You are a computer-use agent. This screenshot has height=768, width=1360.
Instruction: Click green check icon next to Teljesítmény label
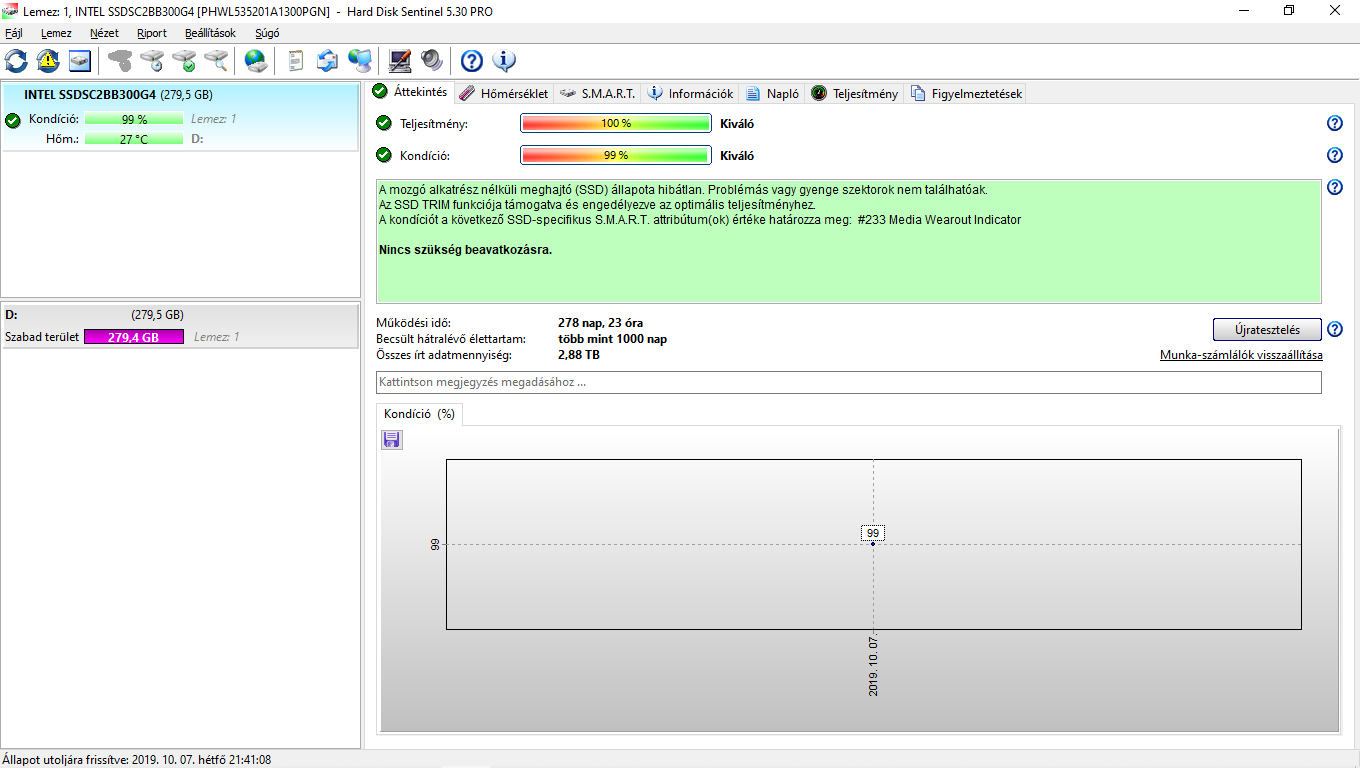tap(384, 123)
